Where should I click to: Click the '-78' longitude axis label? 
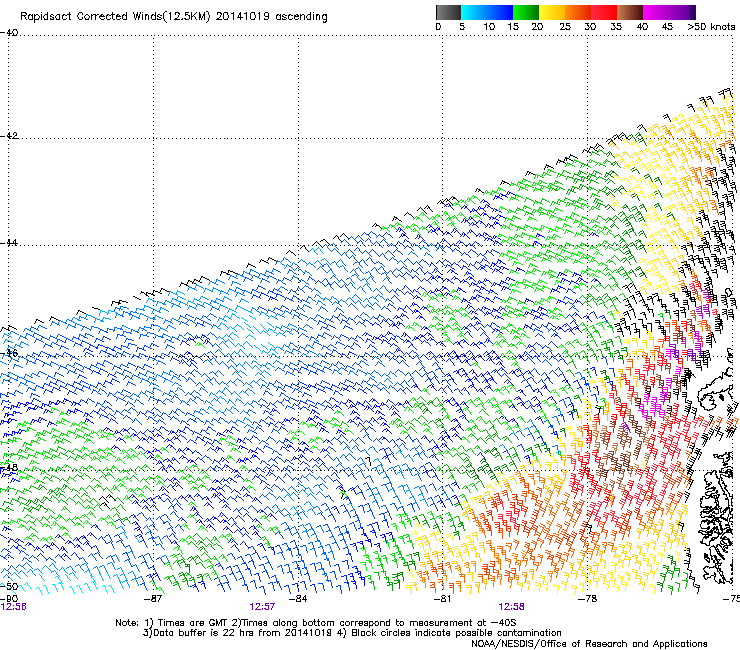point(587,599)
